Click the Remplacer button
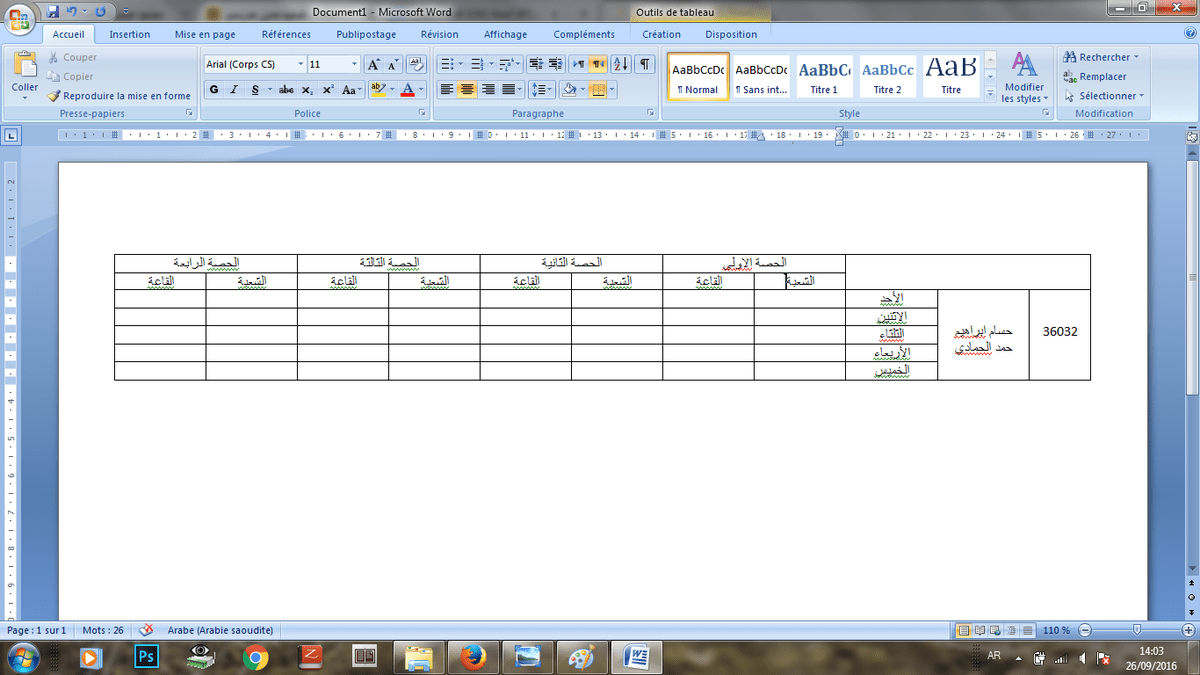Screen dimensions: 1200x675 1102,76
